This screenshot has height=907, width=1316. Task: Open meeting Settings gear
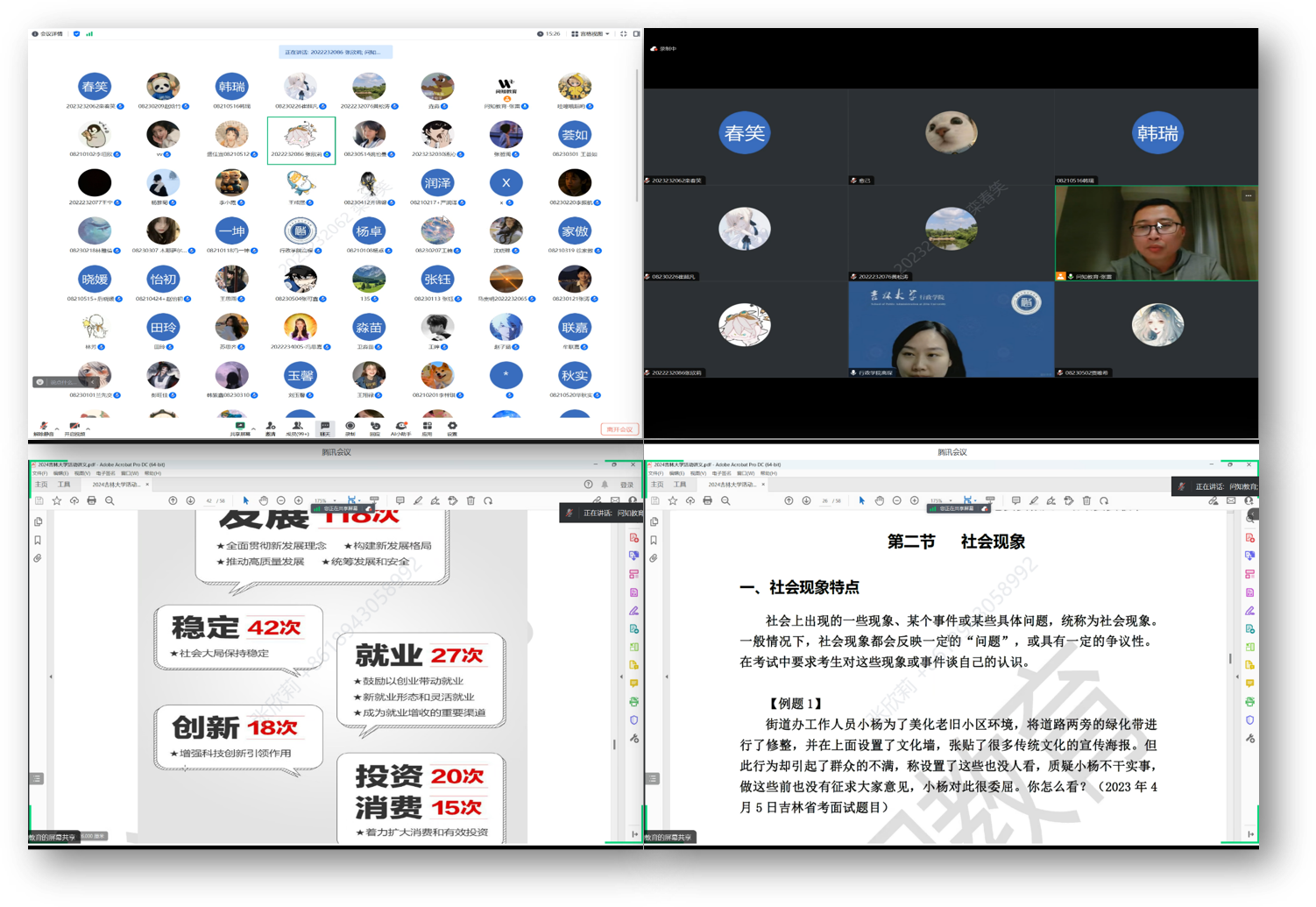(452, 427)
